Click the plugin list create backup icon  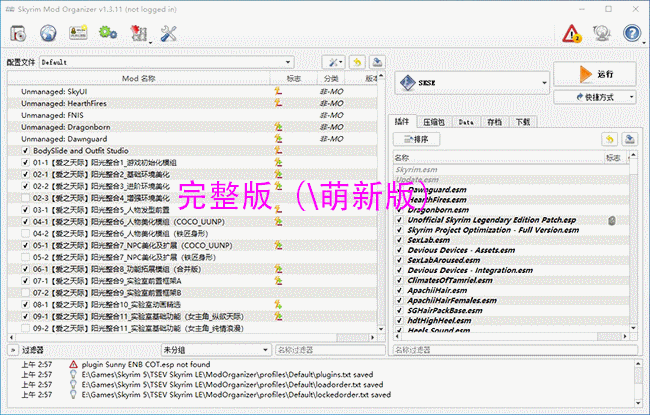[x=629, y=139]
